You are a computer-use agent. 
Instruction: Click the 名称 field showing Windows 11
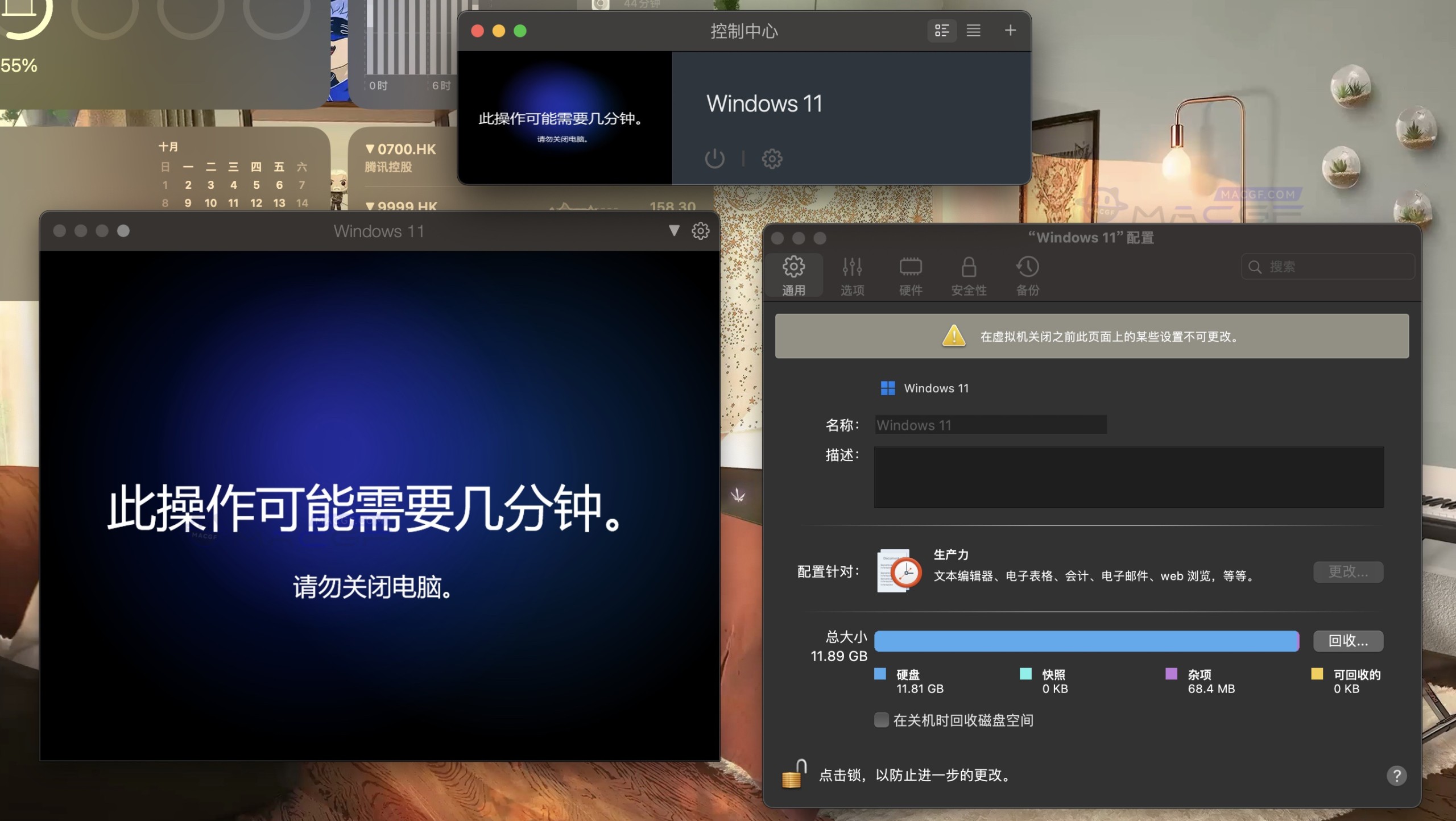coord(990,425)
